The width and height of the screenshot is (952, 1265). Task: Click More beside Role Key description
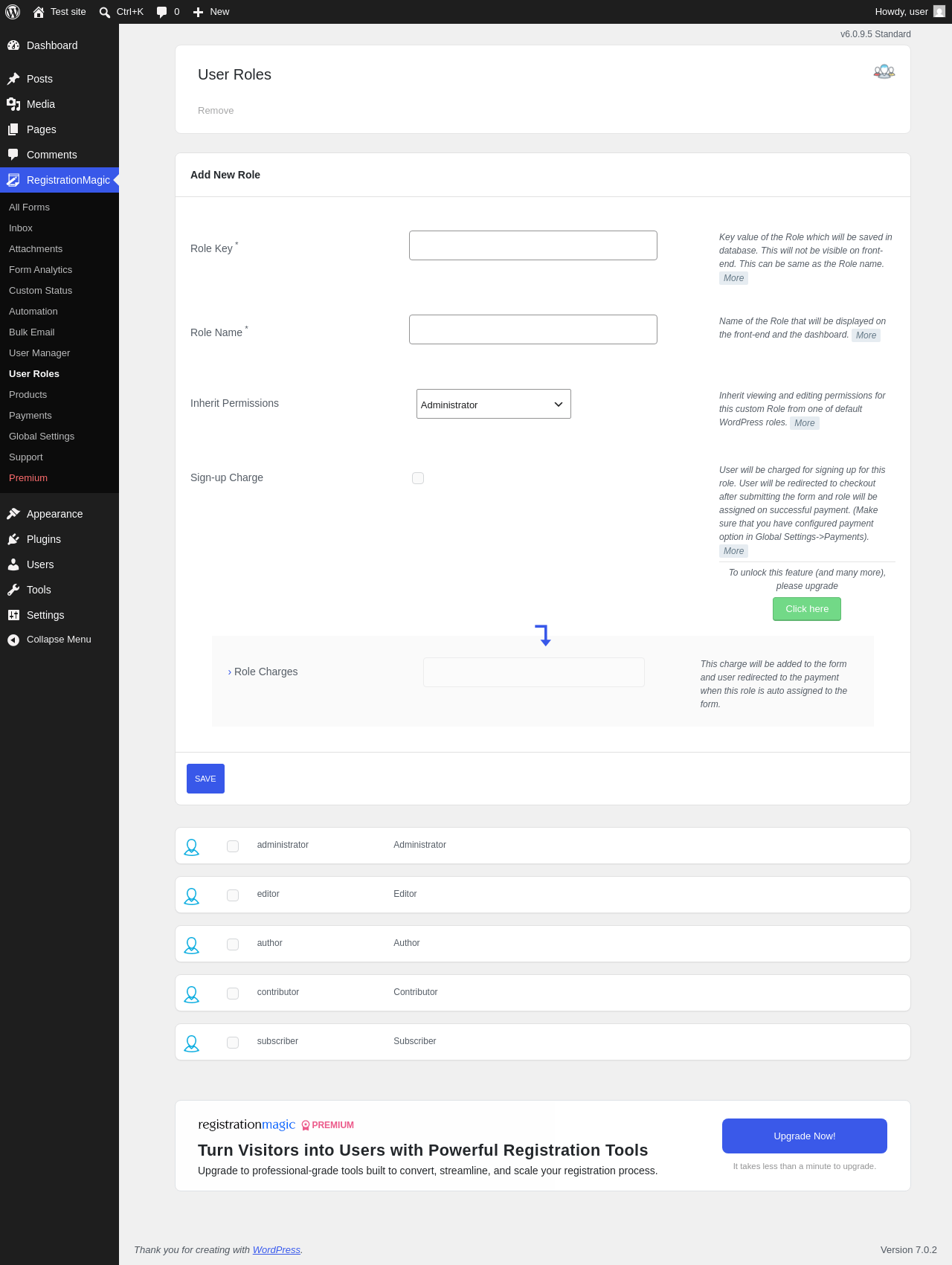pos(733,278)
